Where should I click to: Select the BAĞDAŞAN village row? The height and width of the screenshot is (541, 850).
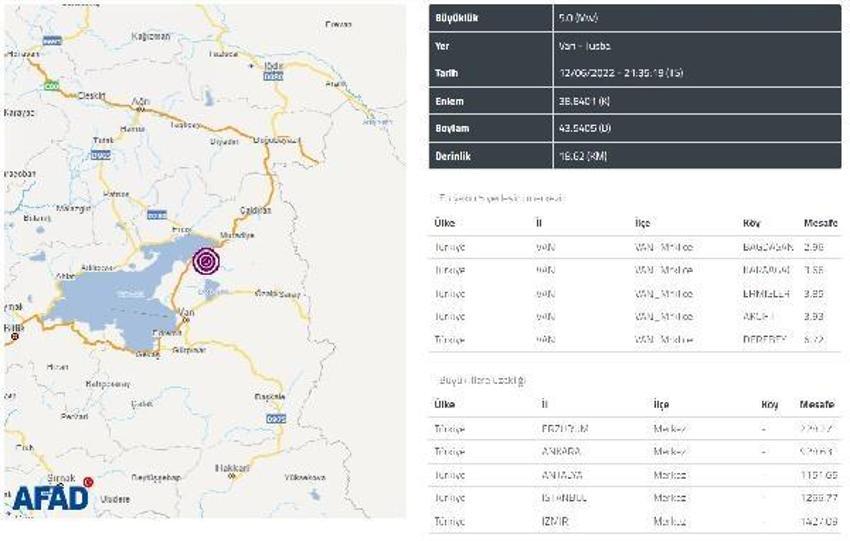635,247
